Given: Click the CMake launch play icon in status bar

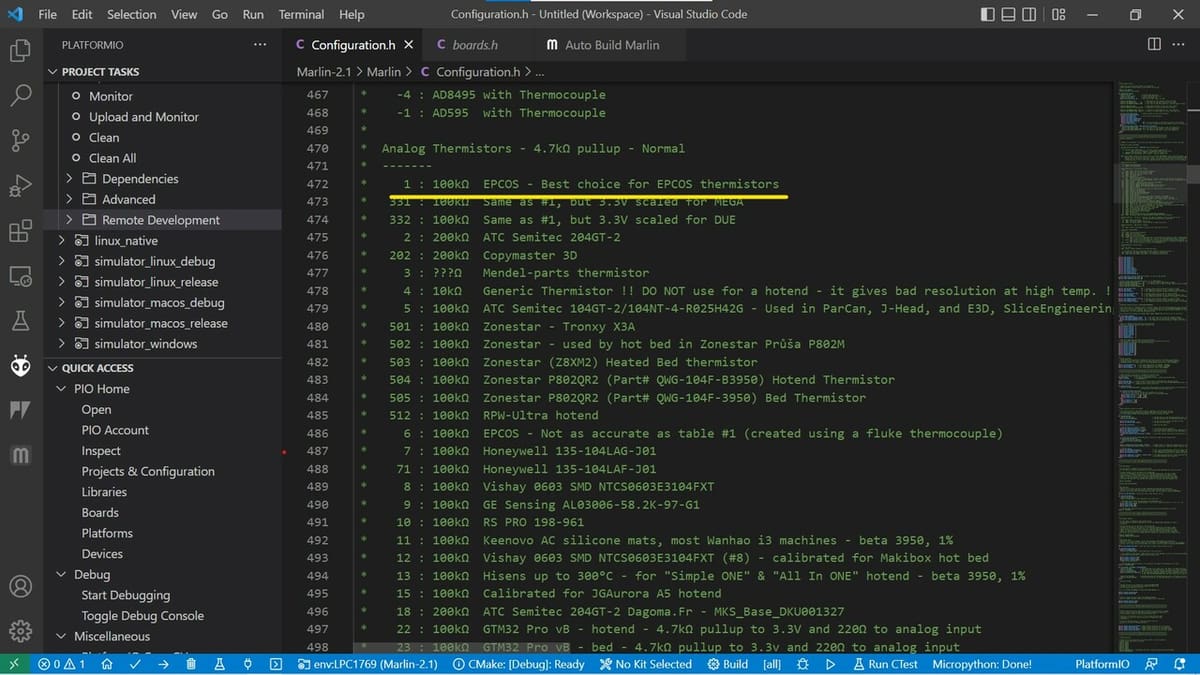Looking at the screenshot, I should (830, 664).
